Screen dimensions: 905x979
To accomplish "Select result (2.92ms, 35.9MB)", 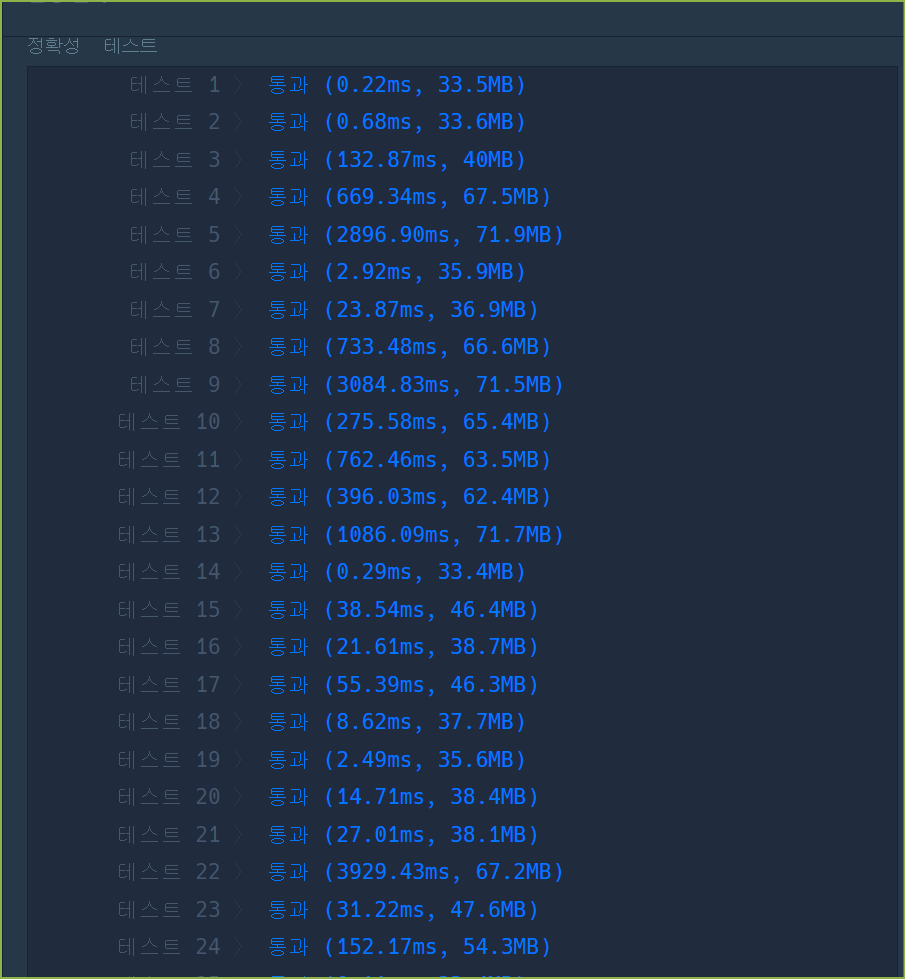I will coord(425,272).
